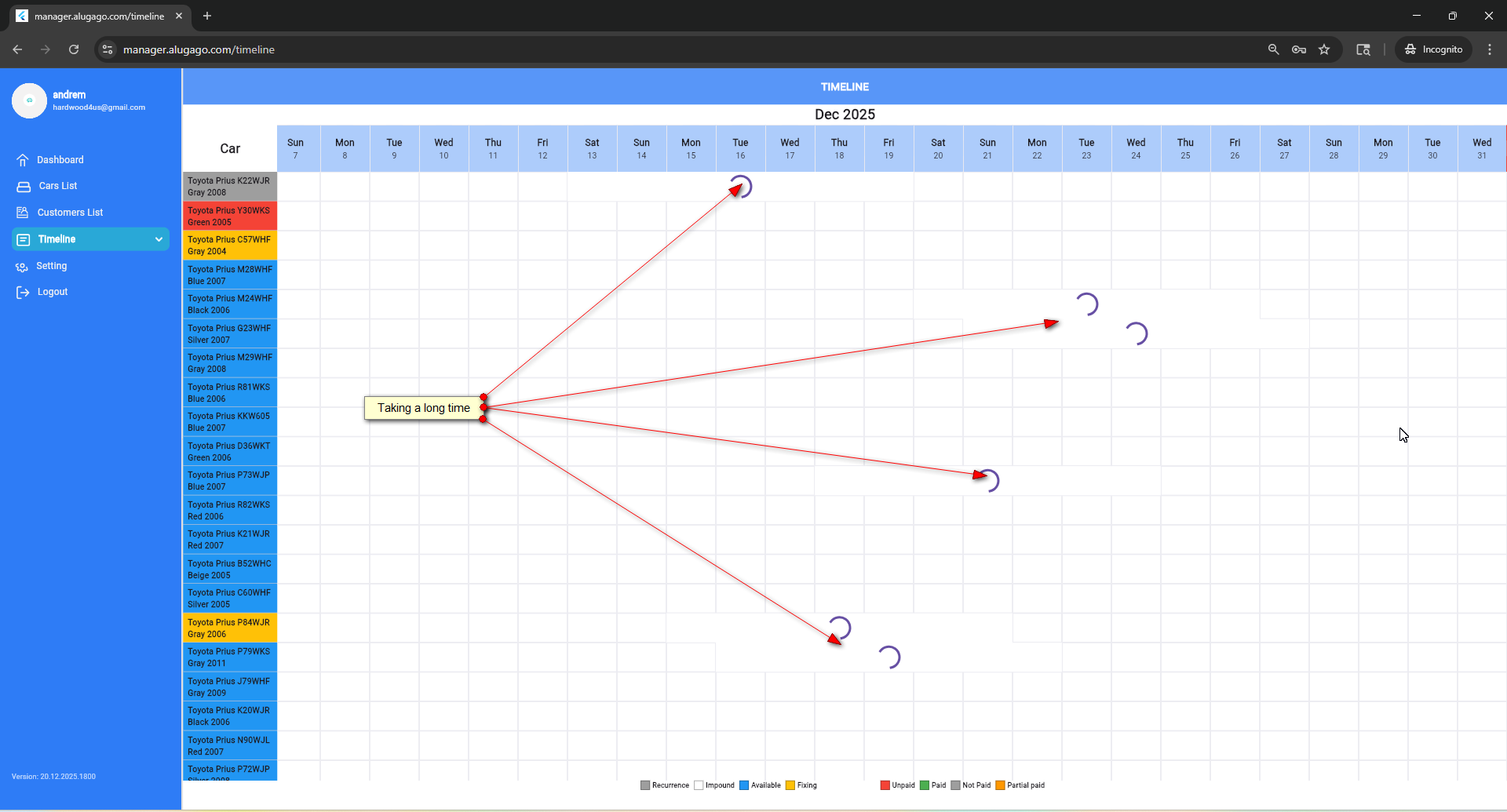Reload the page
This screenshot has width=1507, height=812.
point(74,49)
